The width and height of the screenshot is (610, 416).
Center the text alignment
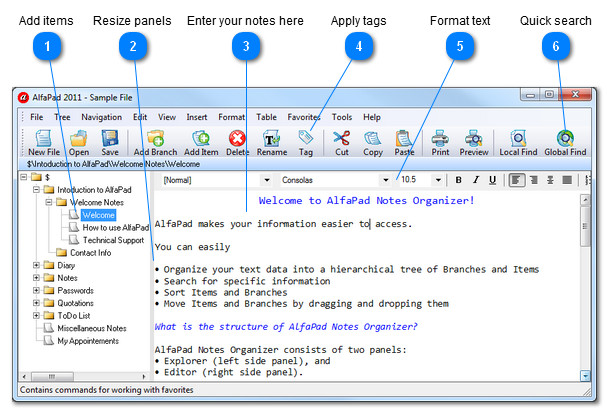point(550,180)
